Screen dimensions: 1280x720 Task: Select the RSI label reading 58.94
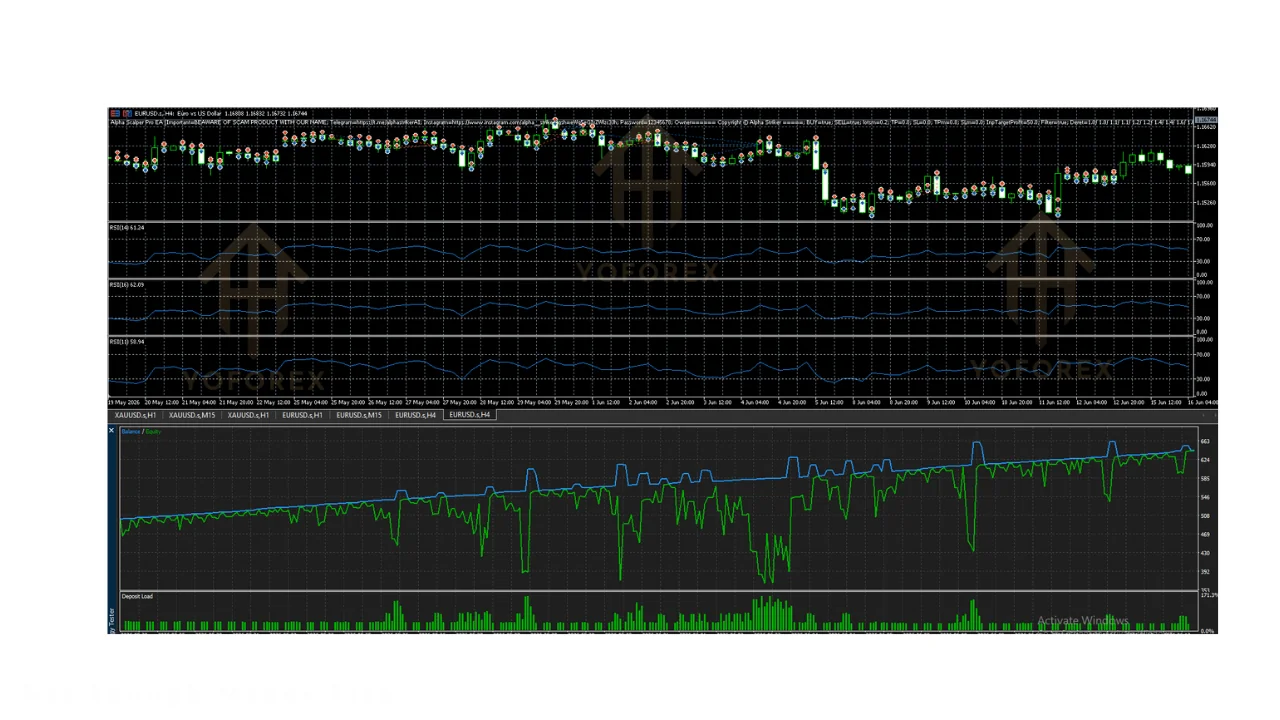pyautogui.click(x=127, y=342)
